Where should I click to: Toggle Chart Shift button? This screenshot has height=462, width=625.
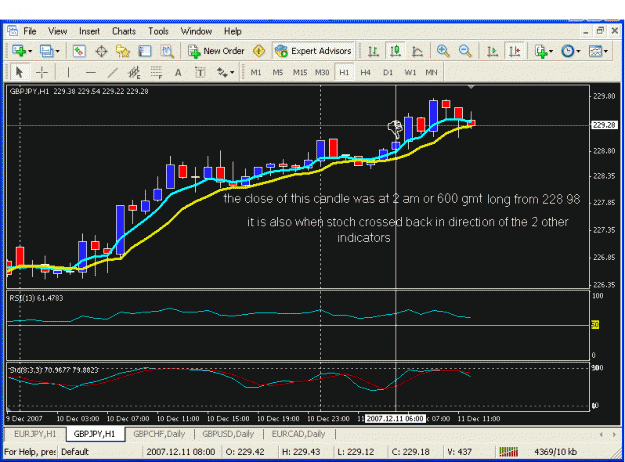coord(514,51)
